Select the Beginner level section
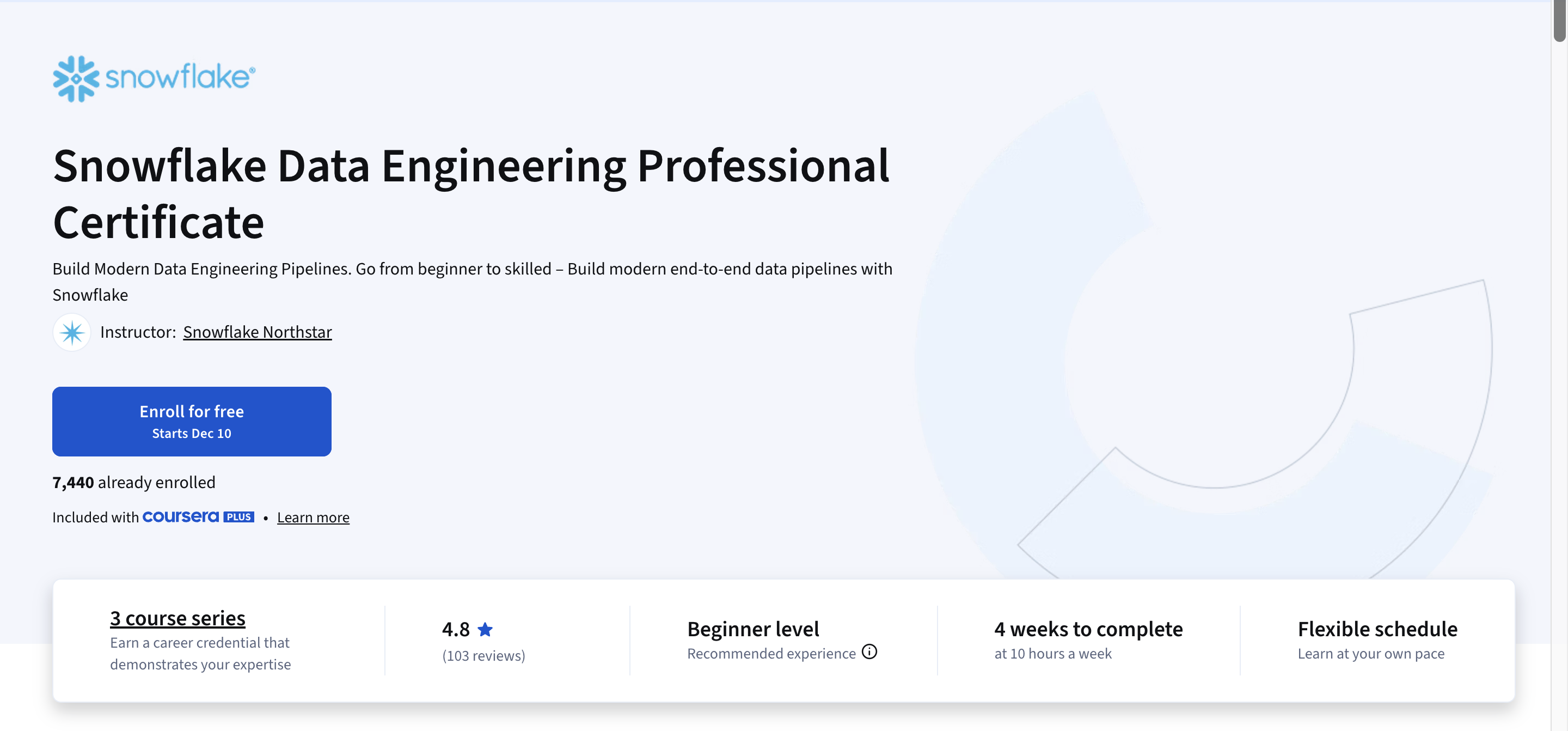Image resolution: width=1568 pixels, height=731 pixels. click(753, 629)
